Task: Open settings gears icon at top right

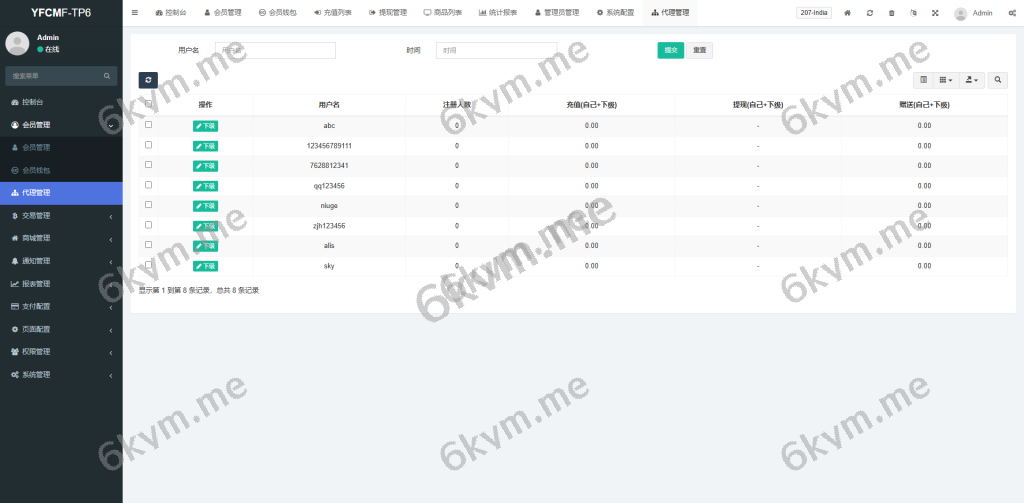Action: (1012, 13)
